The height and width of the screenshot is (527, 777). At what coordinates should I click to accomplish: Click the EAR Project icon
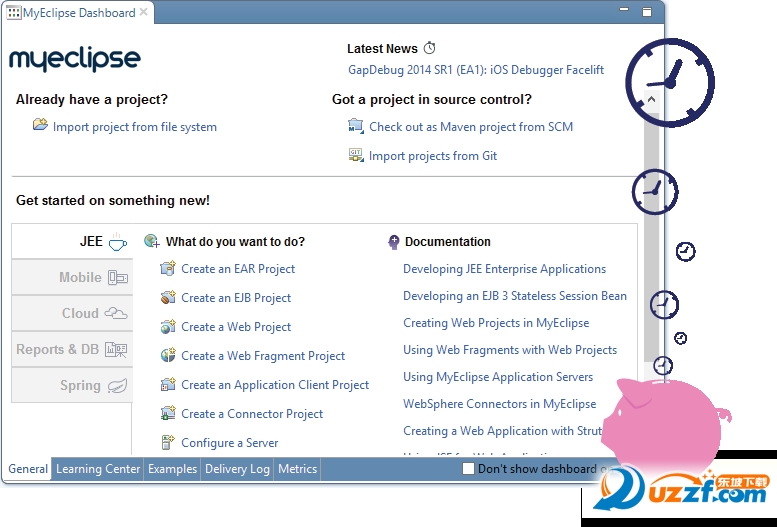point(168,268)
